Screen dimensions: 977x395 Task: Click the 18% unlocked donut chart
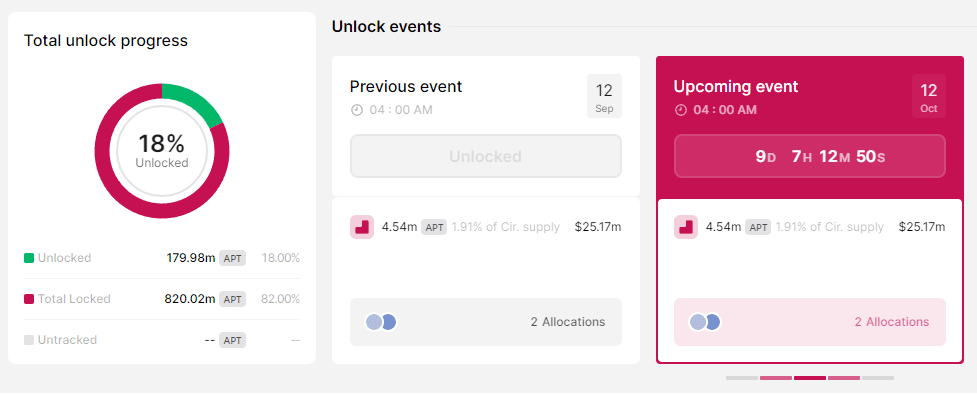coord(162,151)
